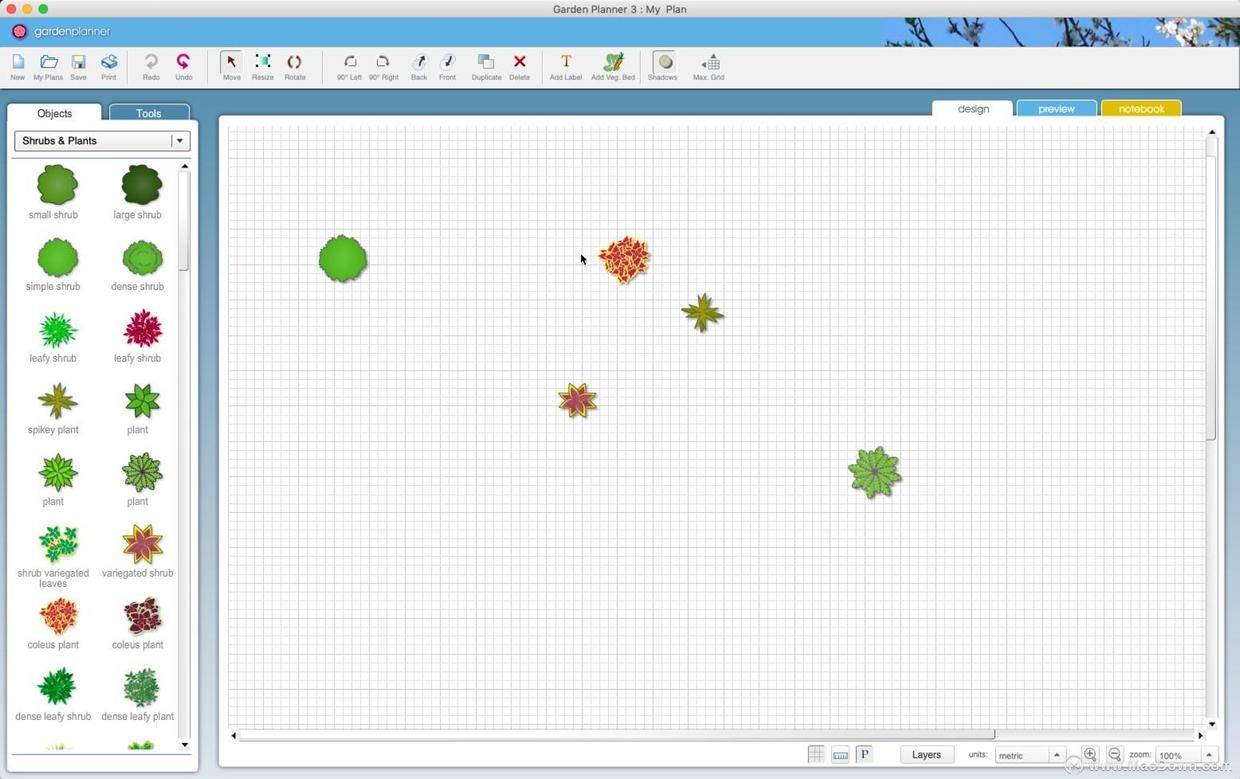1240x779 pixels.
Task: Click the object list scroll-up arrow
Action: 184,166
